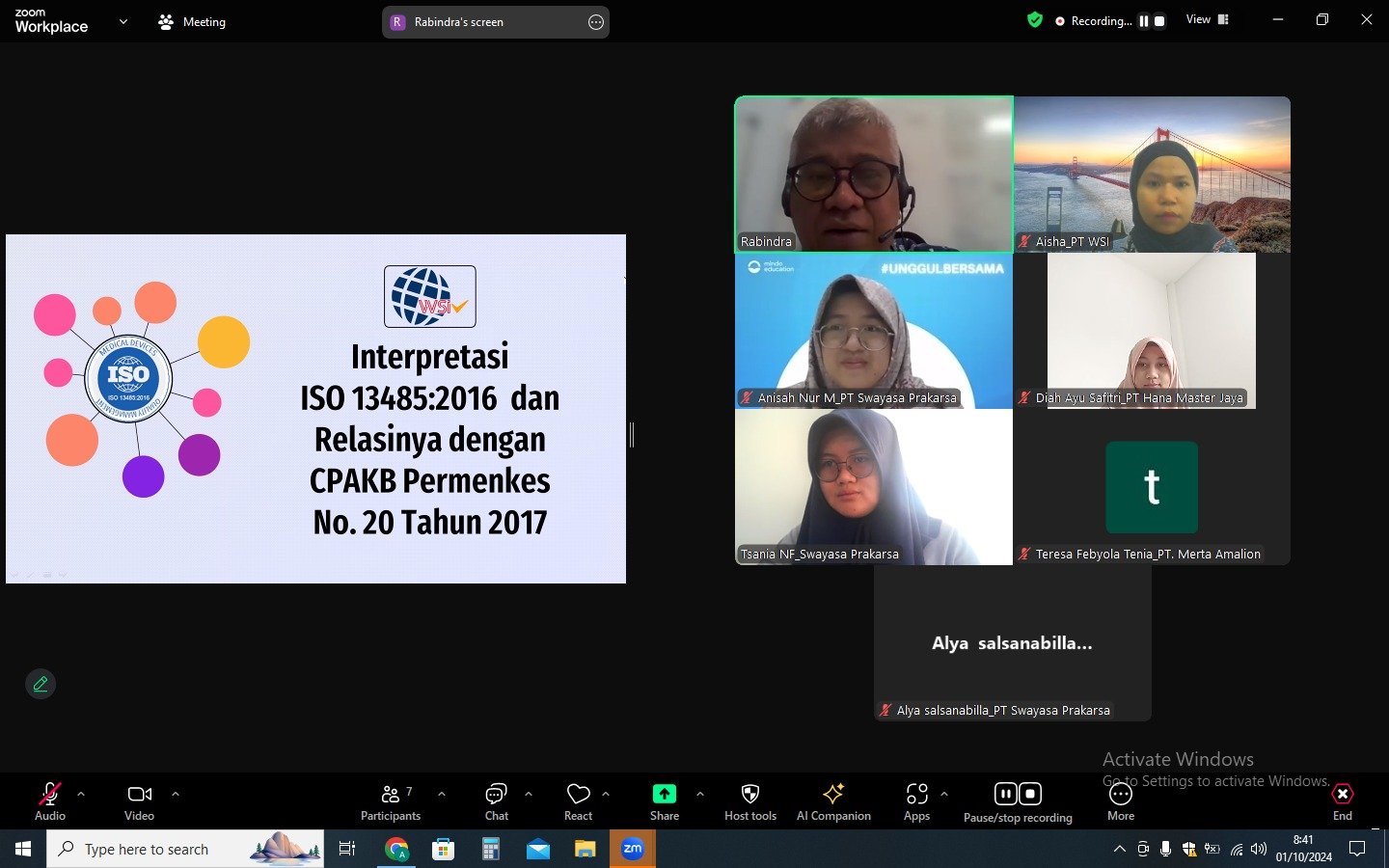Screen dimensions: 1389x868
Task: Select Aisha_PT WSI video tile
Action: click(1152, 175)
